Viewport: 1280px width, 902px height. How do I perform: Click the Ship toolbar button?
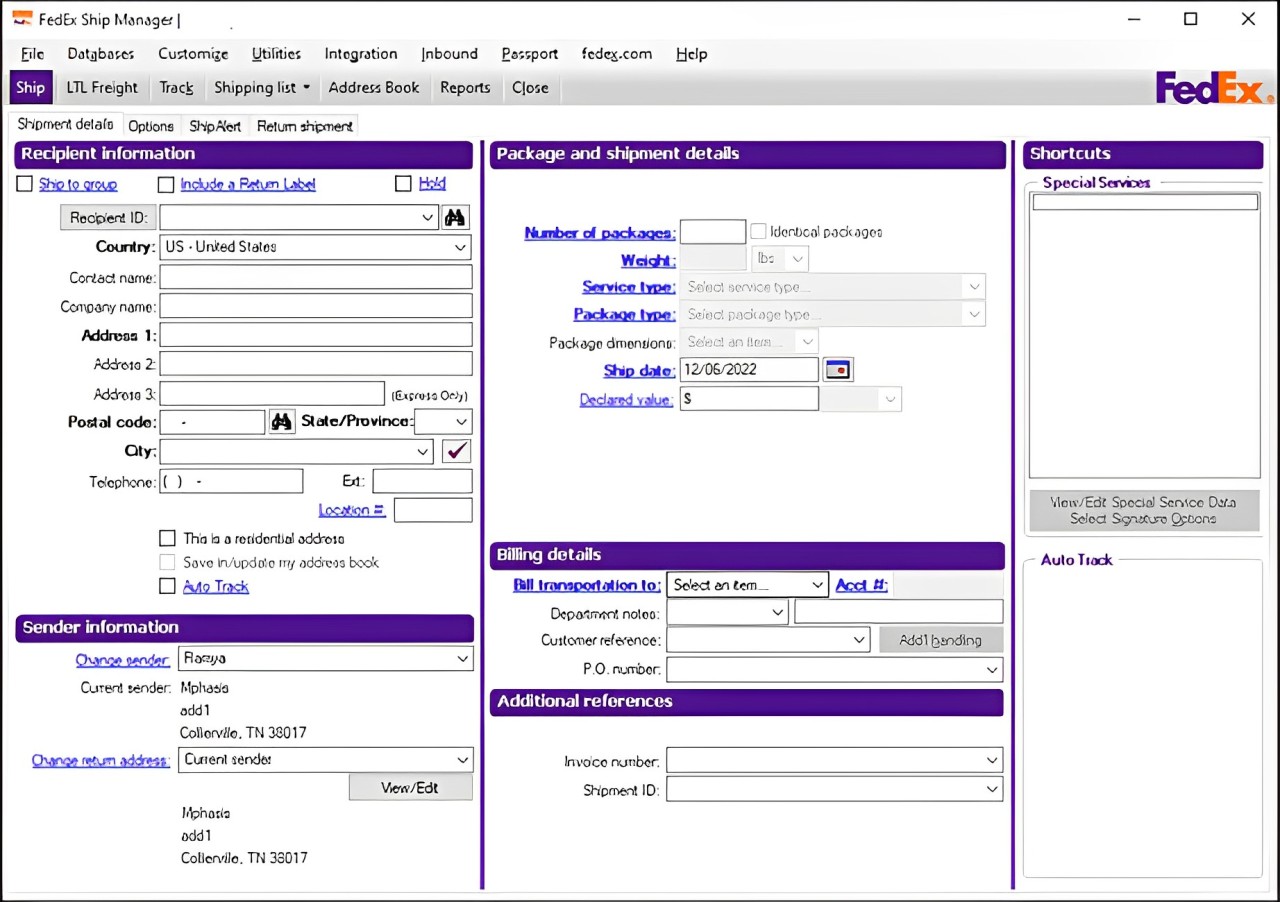point(30,88)
